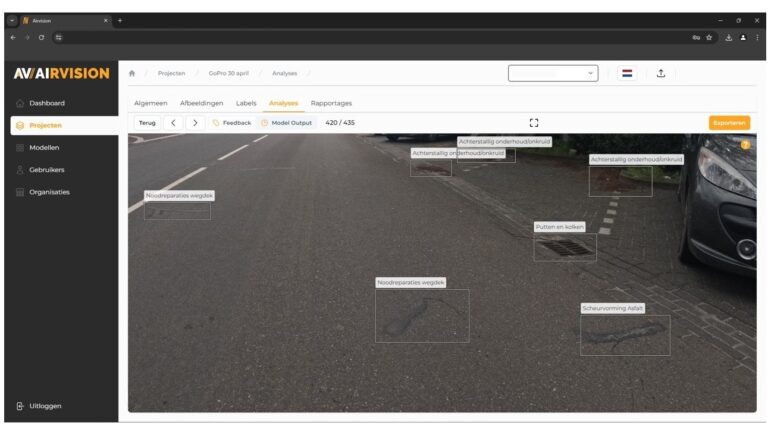Select the Scheurvorming Asfalt label
768x432 pixels.
pos(613,309)
